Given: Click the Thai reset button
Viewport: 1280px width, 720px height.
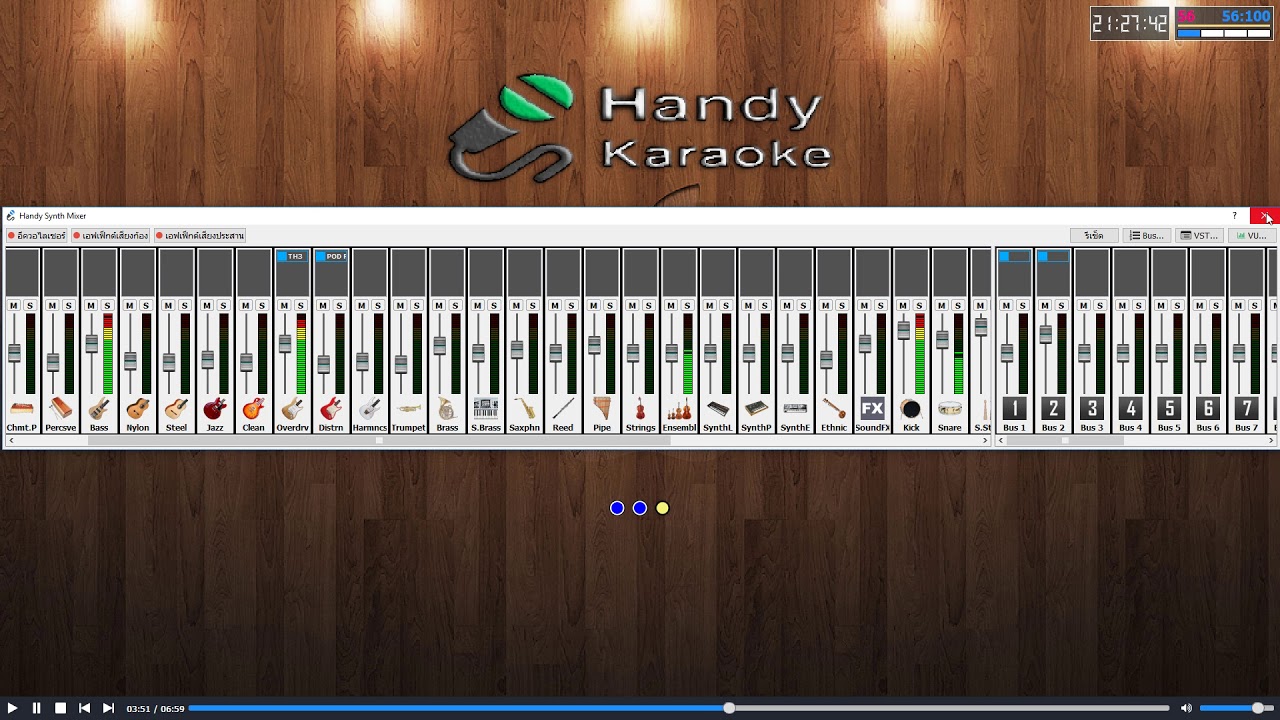Looking at the screenshot, I should coord(1094,236).
